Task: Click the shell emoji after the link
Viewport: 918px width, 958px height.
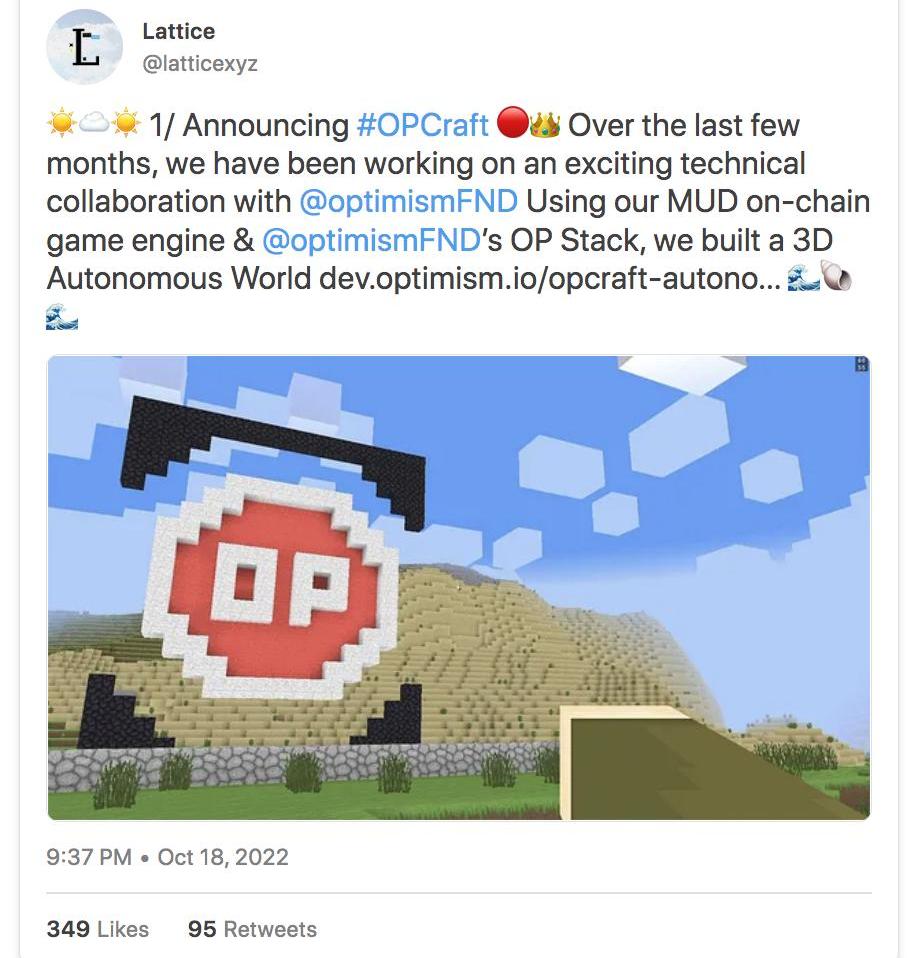Action: click(x=837, y=276)
